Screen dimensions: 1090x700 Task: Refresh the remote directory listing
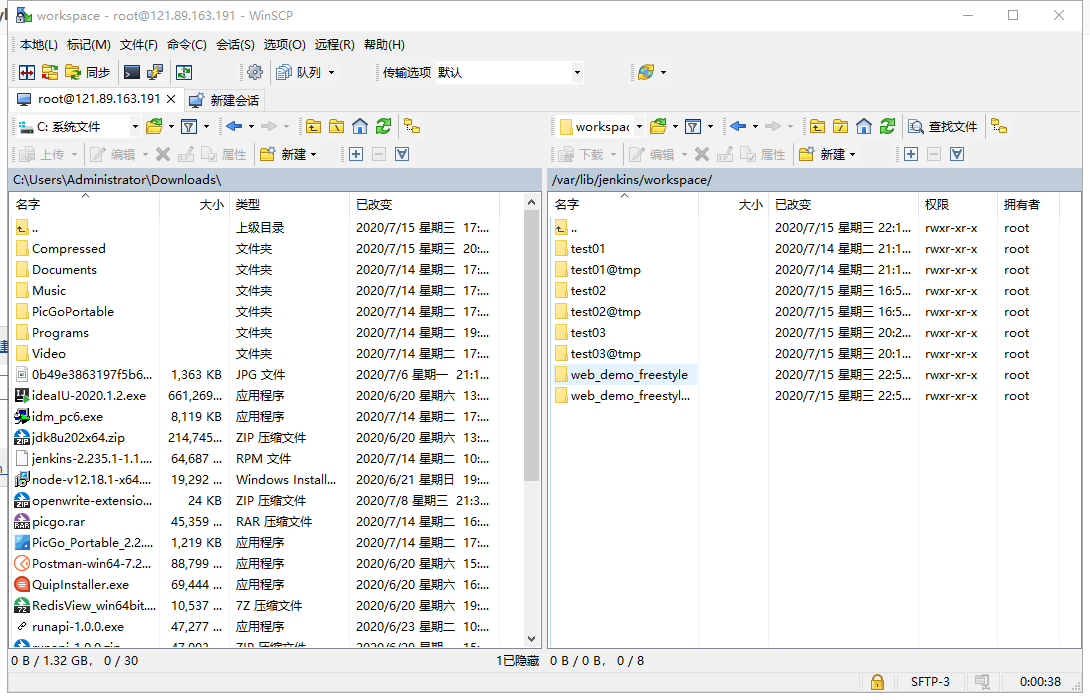point(890,127)
